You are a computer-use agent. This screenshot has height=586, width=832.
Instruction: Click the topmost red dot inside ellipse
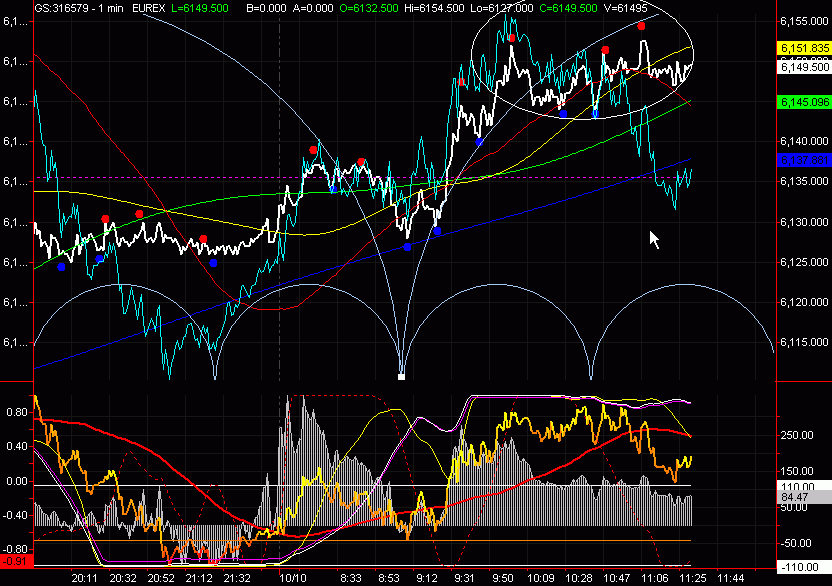641,26
